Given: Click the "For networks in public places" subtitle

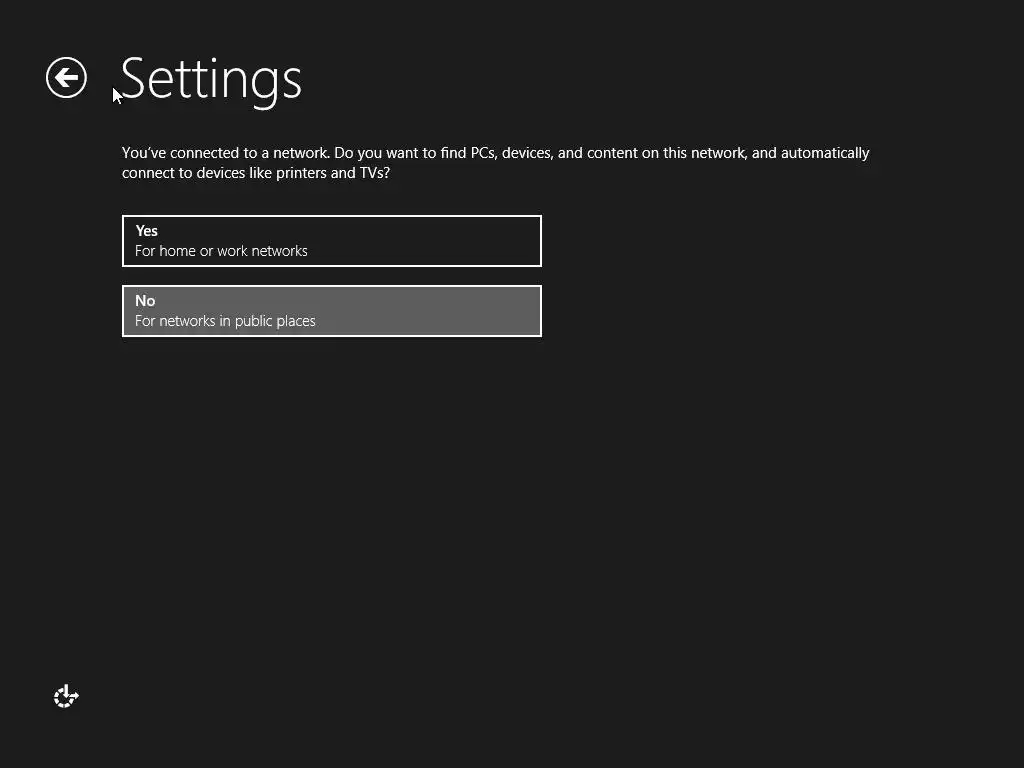Looking at the screenshot, I should [225, 321].
